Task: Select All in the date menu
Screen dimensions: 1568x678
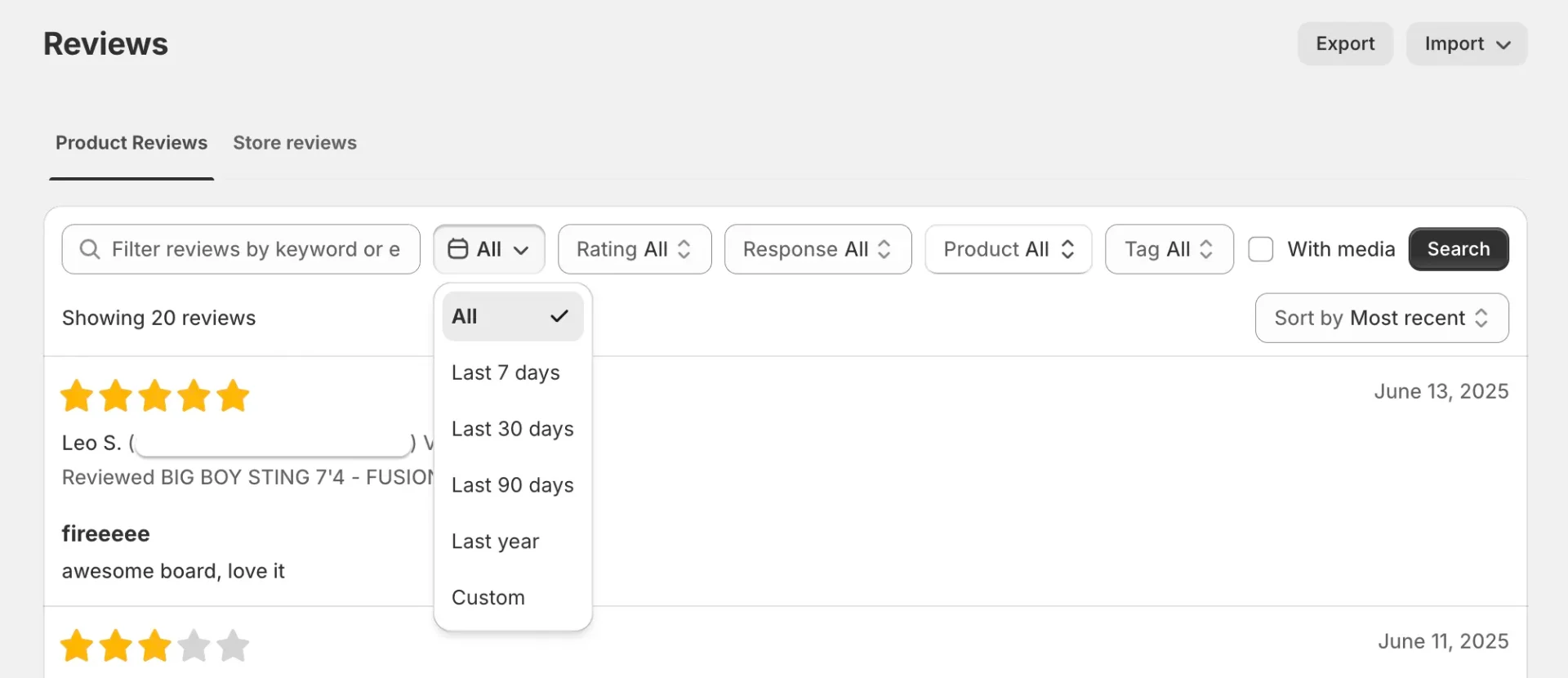Action: (x=513, y=316)
